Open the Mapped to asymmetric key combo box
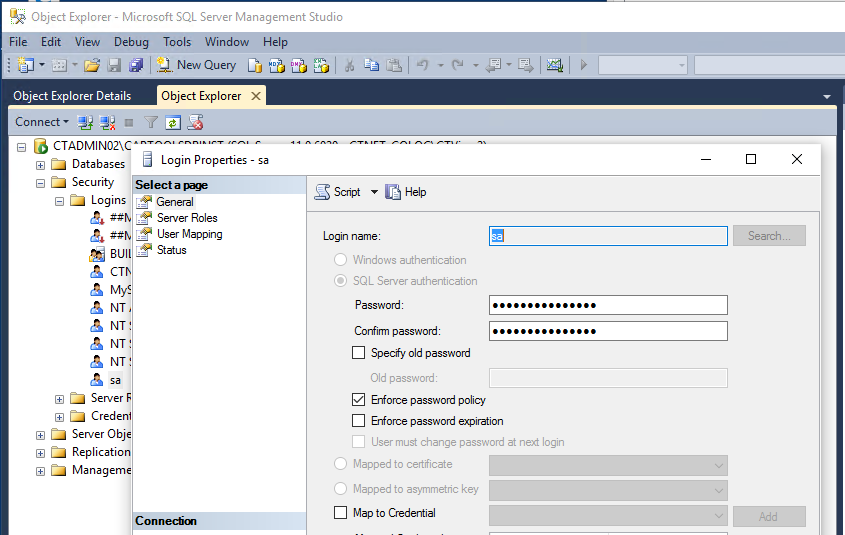This screenshot has width=845, height=535. coord(608,490)
